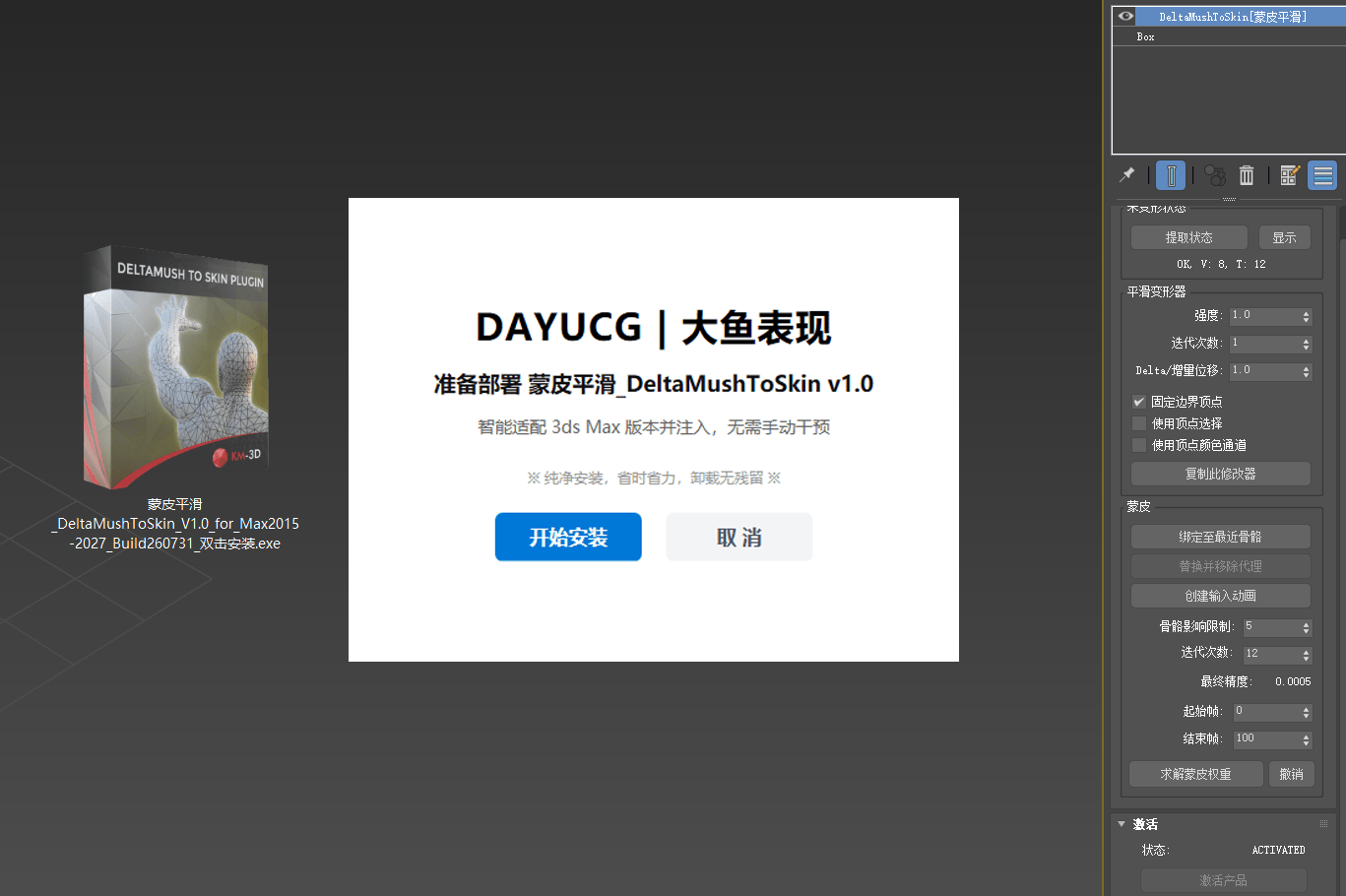Viewport: 1346px width, 896px height.
Task: Adjust the 骨骼影响限制 spinner arrows
Action: click(1307, 627)
